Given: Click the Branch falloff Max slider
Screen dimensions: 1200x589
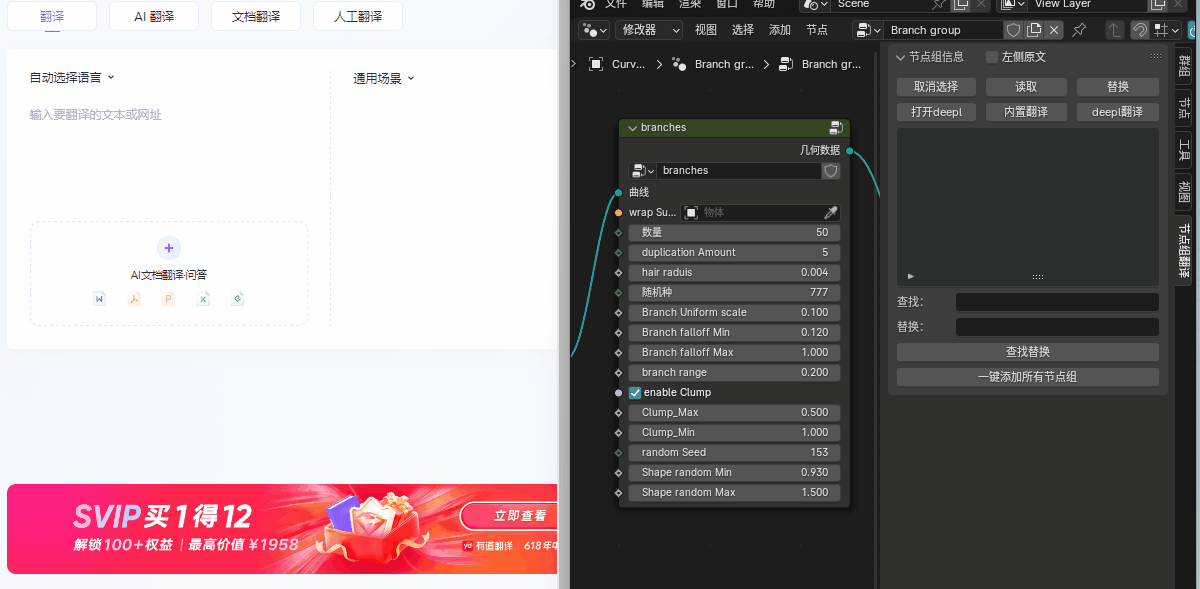Looking at the screenshot, I should tap(735, 352).
